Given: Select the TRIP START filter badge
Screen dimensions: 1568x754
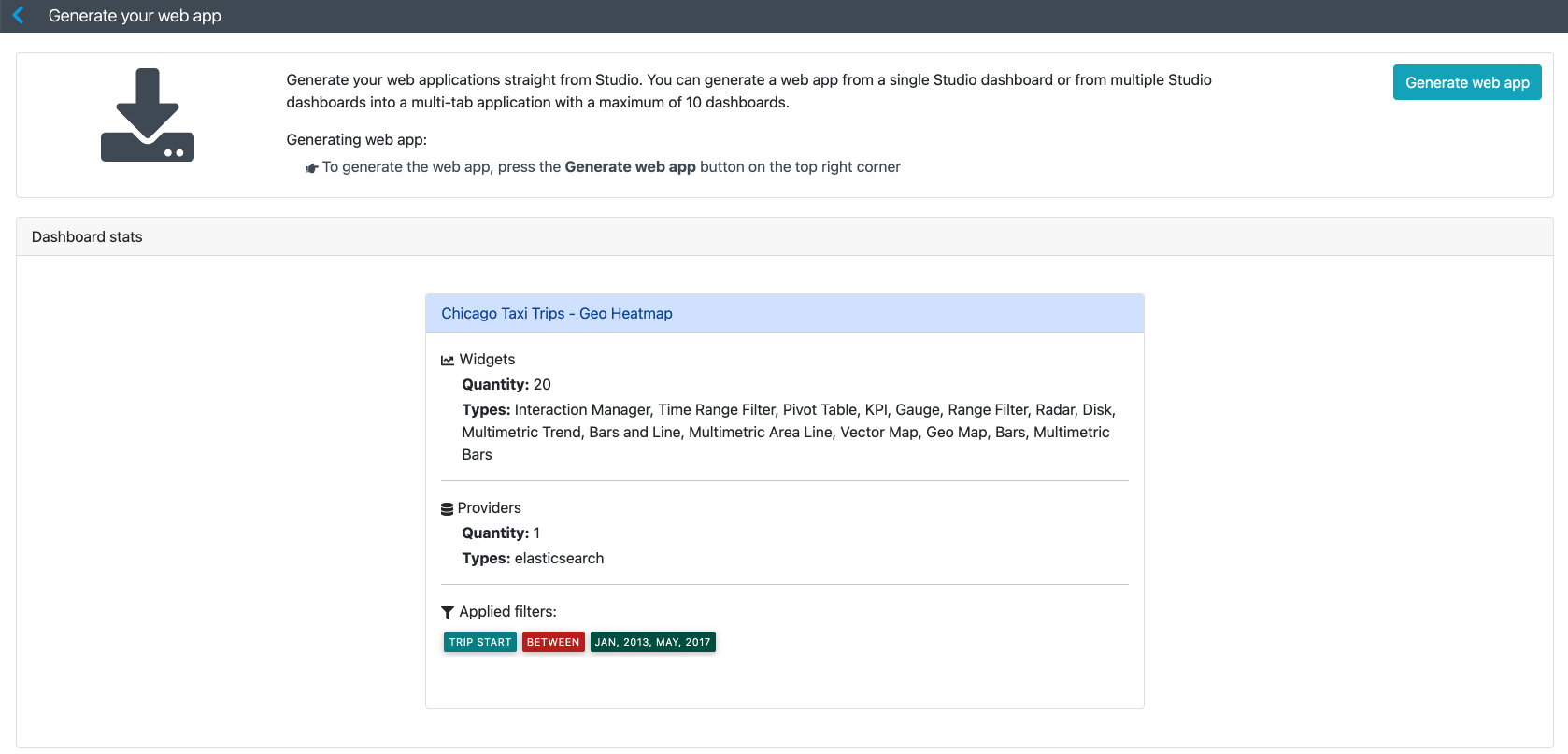Looking at the screenshot, I should point(480,642).
